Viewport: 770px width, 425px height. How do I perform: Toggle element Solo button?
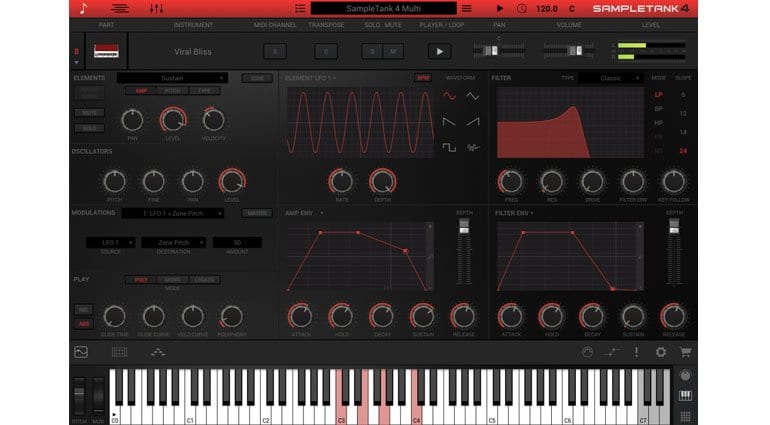click(89, 128)
